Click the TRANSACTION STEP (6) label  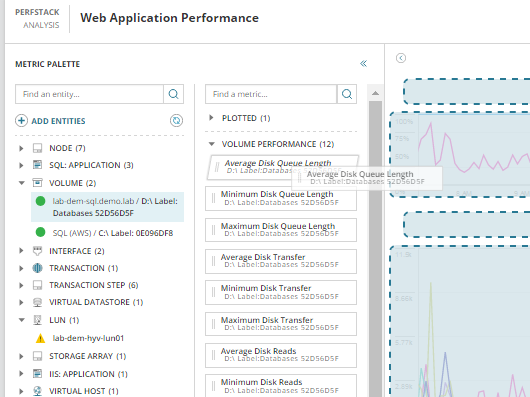(94, 285)
